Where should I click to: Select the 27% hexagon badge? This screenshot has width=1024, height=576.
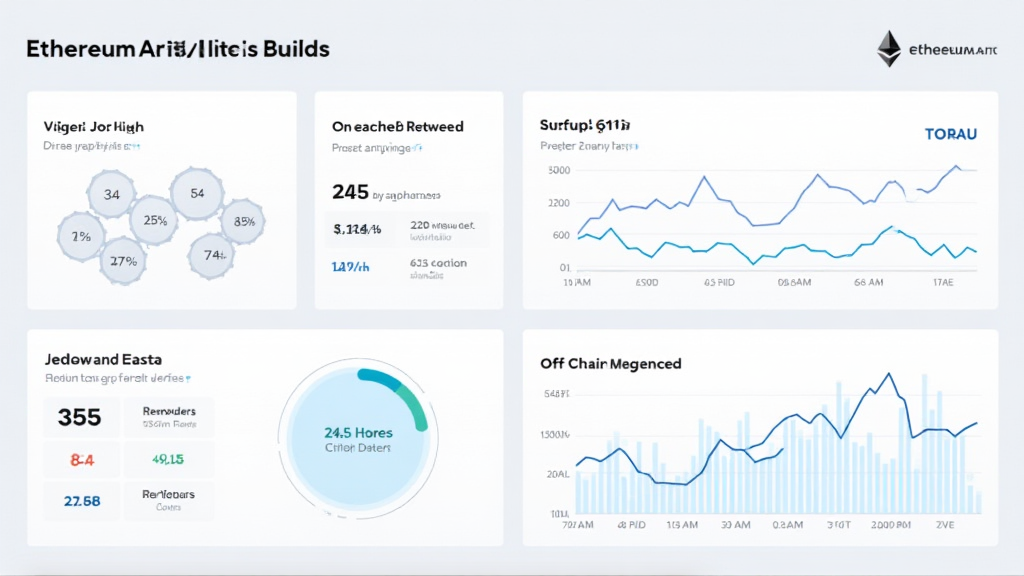coord(121,260)
